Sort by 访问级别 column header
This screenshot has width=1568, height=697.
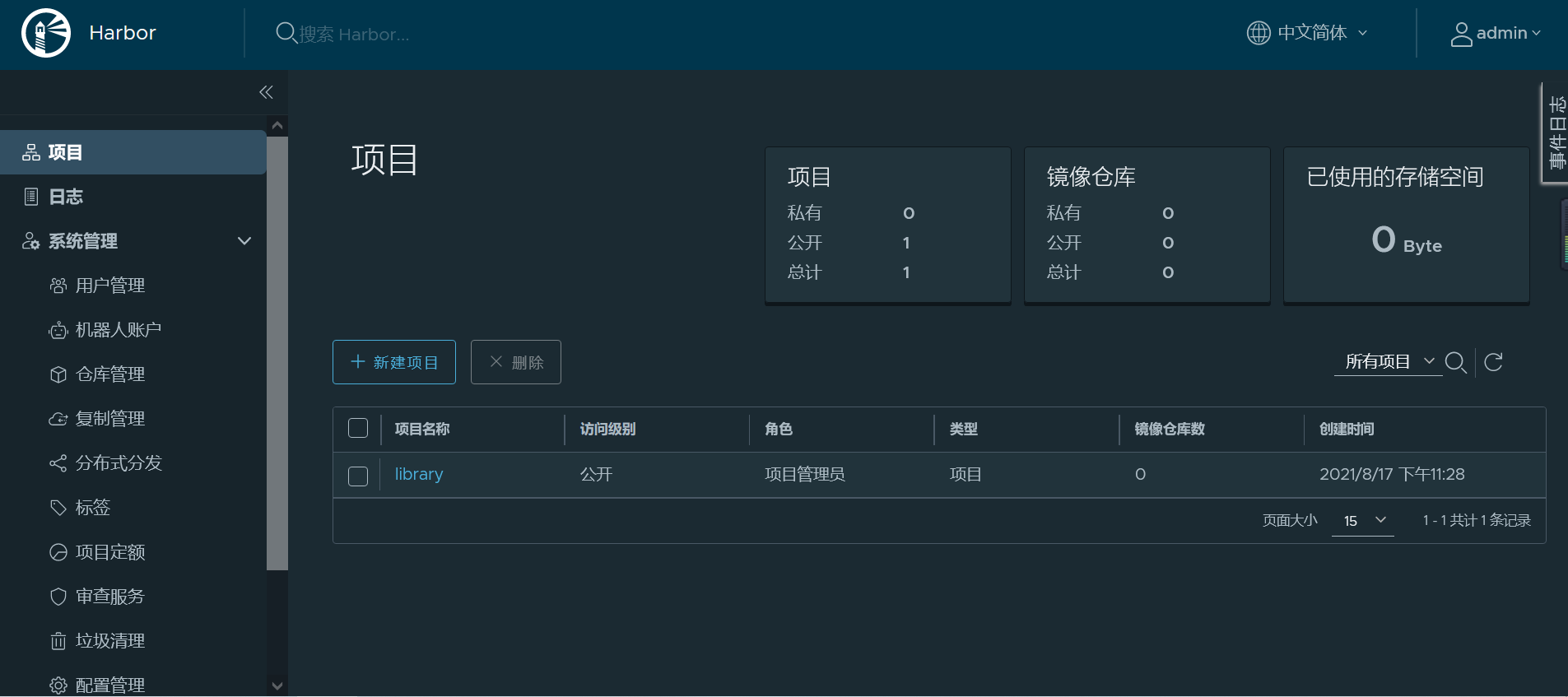[607, 429]
